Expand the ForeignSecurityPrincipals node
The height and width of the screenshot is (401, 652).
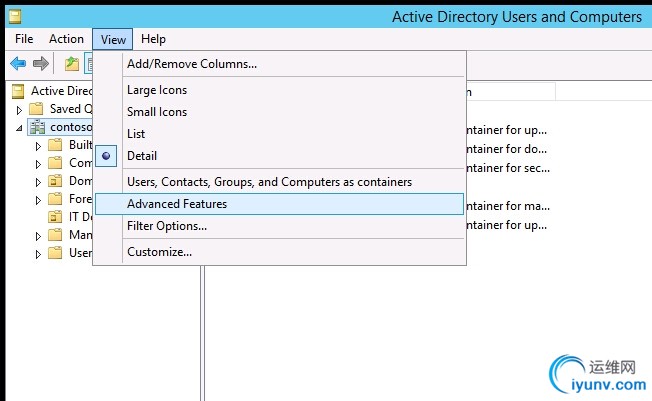(x=38, y=200)
